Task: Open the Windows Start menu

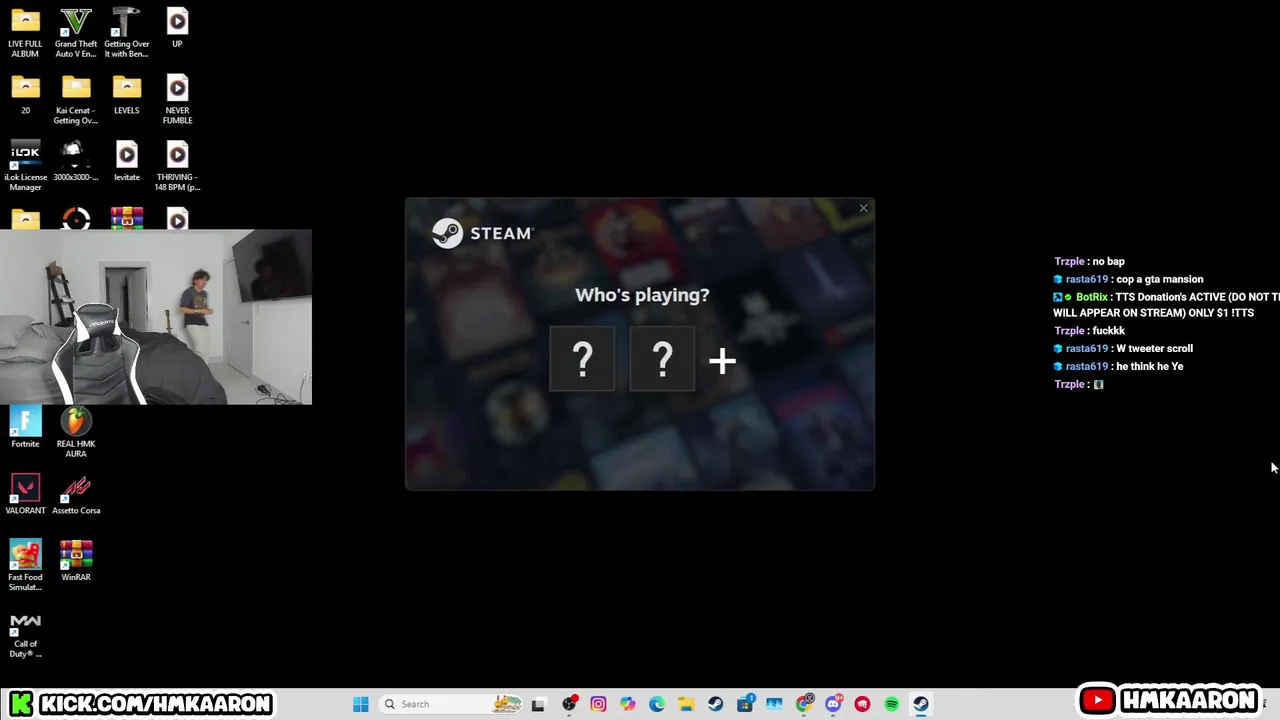Action: 361,704
